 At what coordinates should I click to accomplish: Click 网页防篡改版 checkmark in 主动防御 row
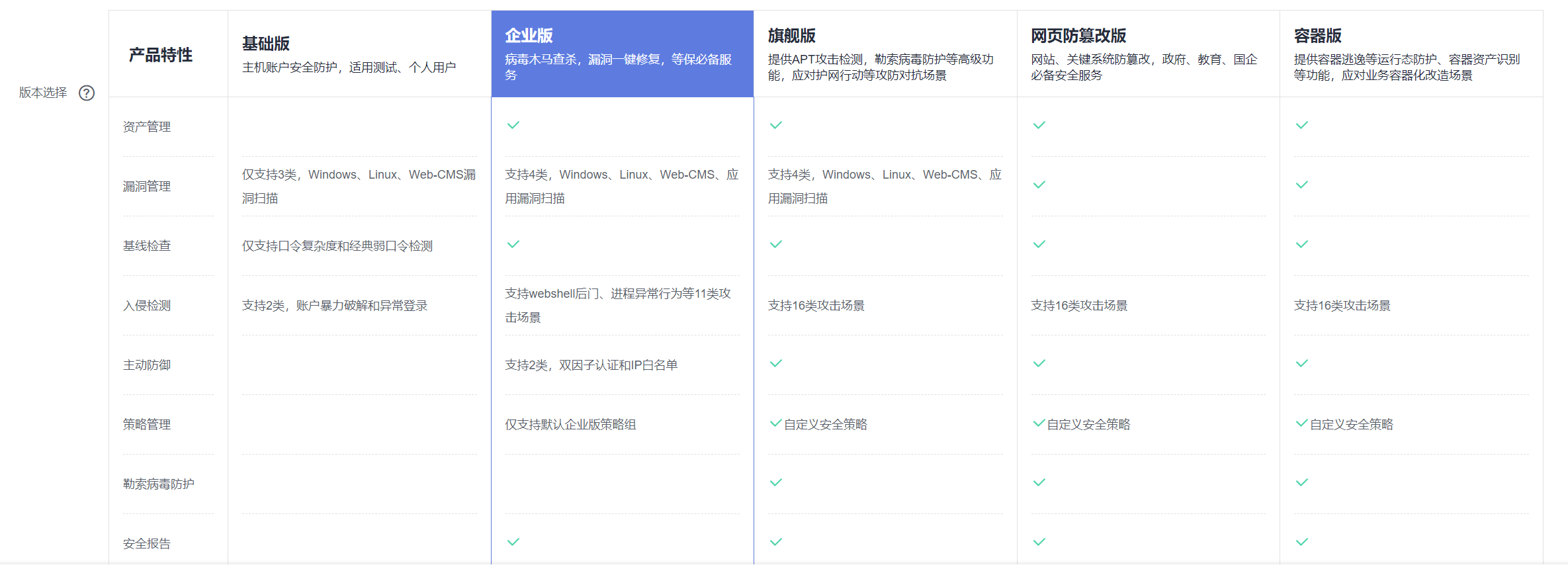[x=1039, y=363]
